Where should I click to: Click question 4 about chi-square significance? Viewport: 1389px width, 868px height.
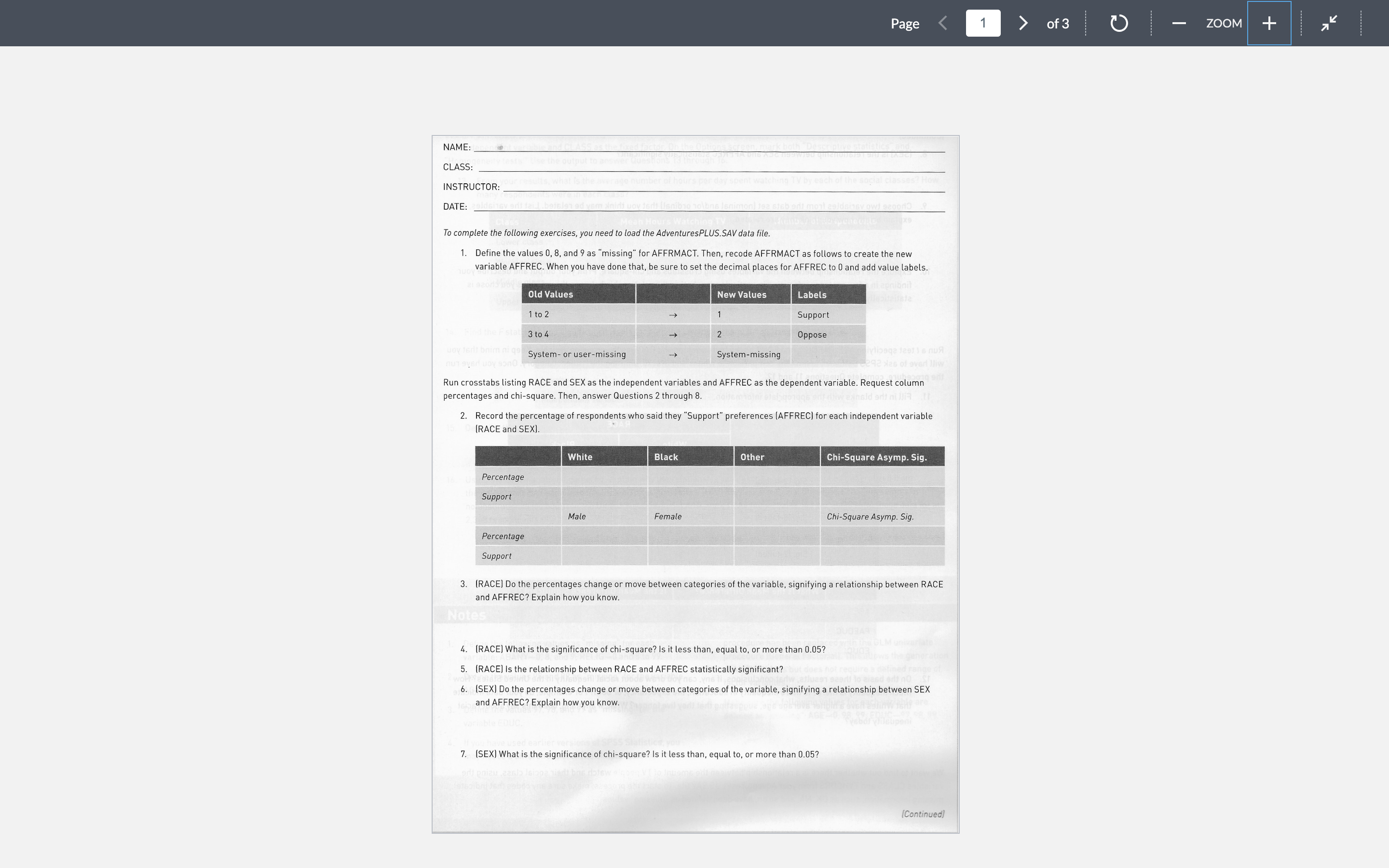(x=650, y=649)
